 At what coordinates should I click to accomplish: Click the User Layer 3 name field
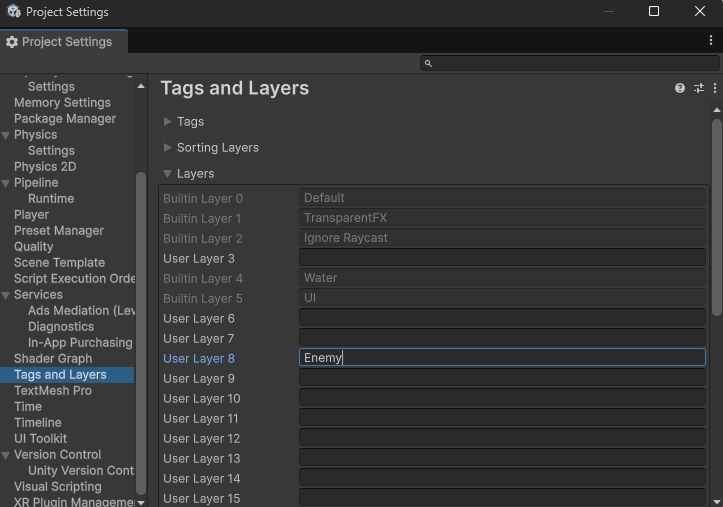[502, 258]
